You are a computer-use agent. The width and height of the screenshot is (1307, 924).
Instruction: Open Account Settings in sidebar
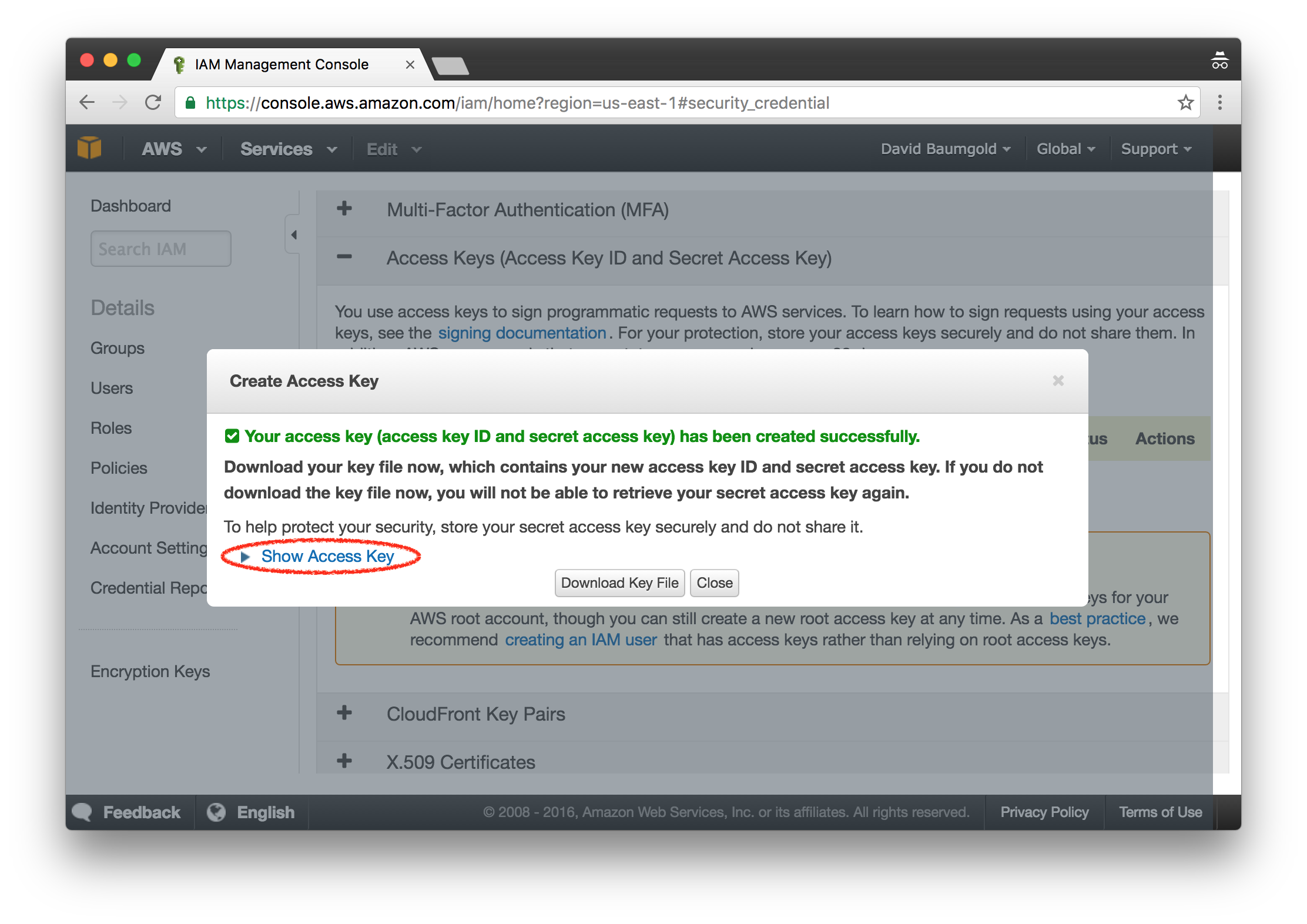pos(149,548)
